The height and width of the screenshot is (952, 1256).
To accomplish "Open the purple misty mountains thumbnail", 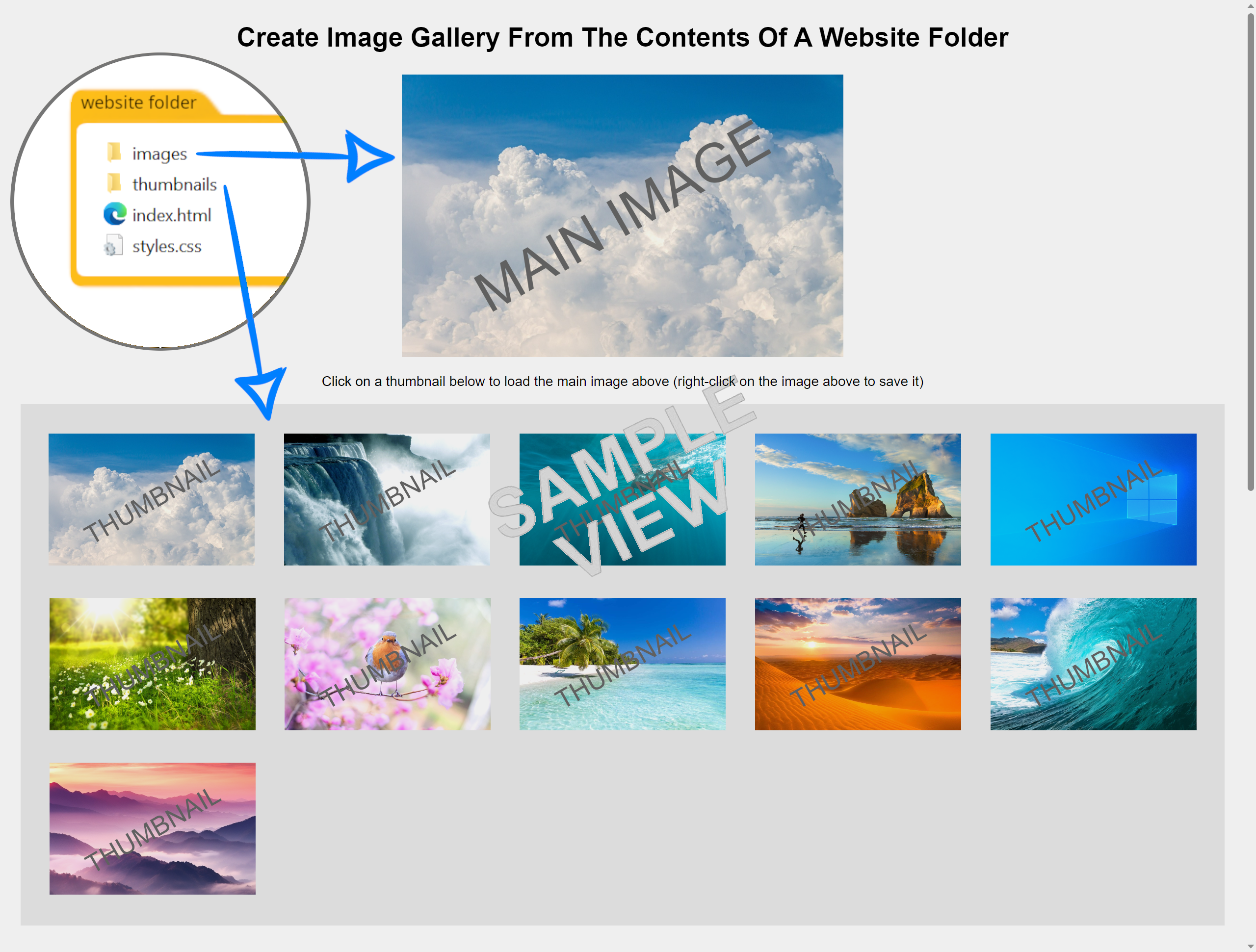I will (152, 828).
